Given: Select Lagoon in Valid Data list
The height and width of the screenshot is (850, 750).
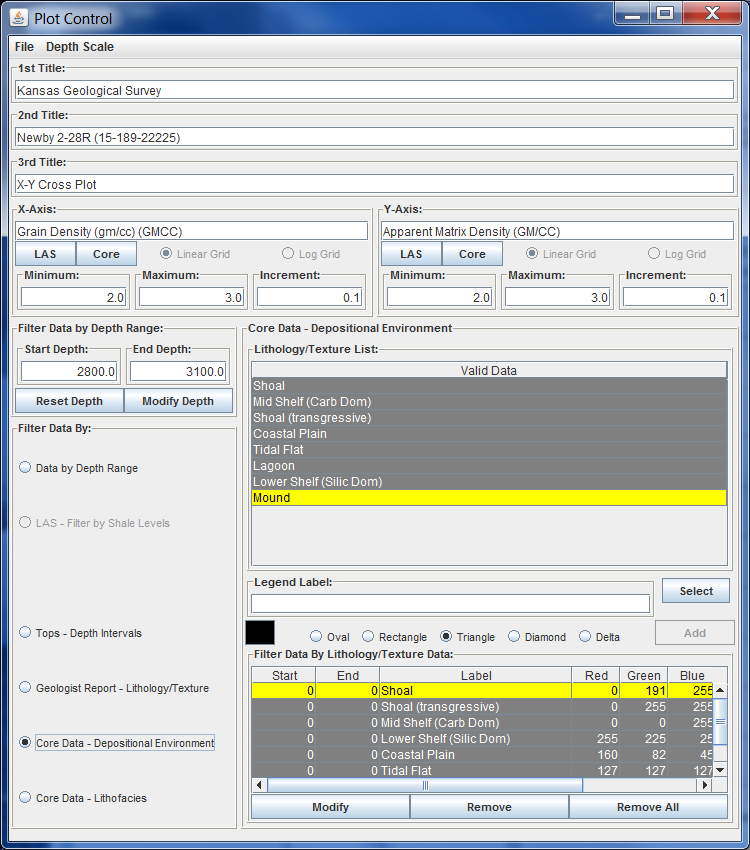Looking at the screenshot, I should click(x=489, y=466).
